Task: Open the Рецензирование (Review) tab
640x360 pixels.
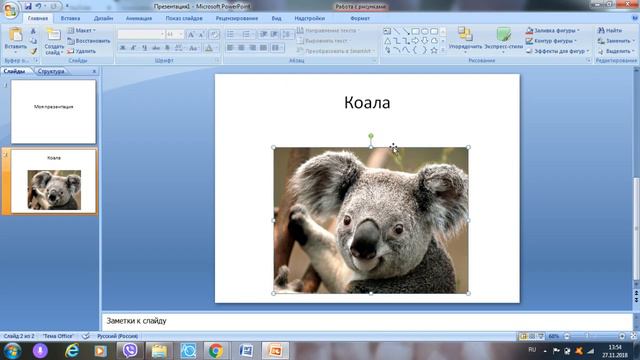Action: coord(237,18)
